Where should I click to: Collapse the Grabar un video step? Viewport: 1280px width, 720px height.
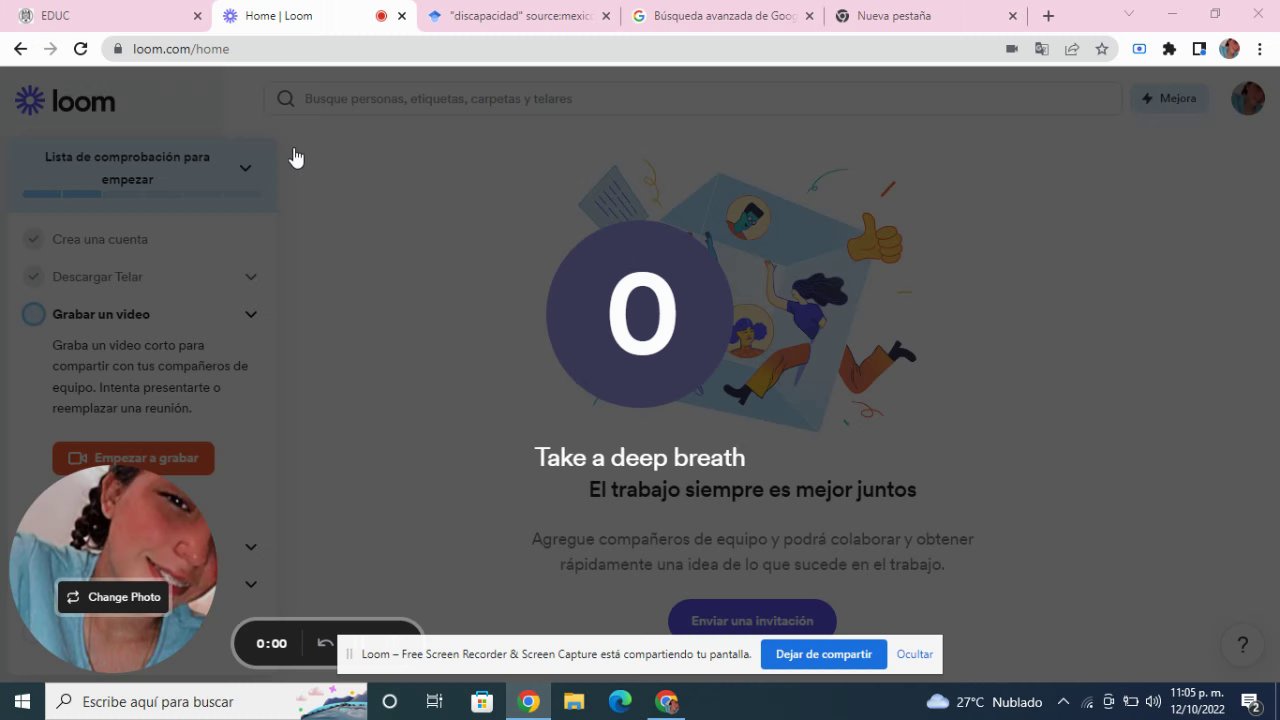click(251, 314)
